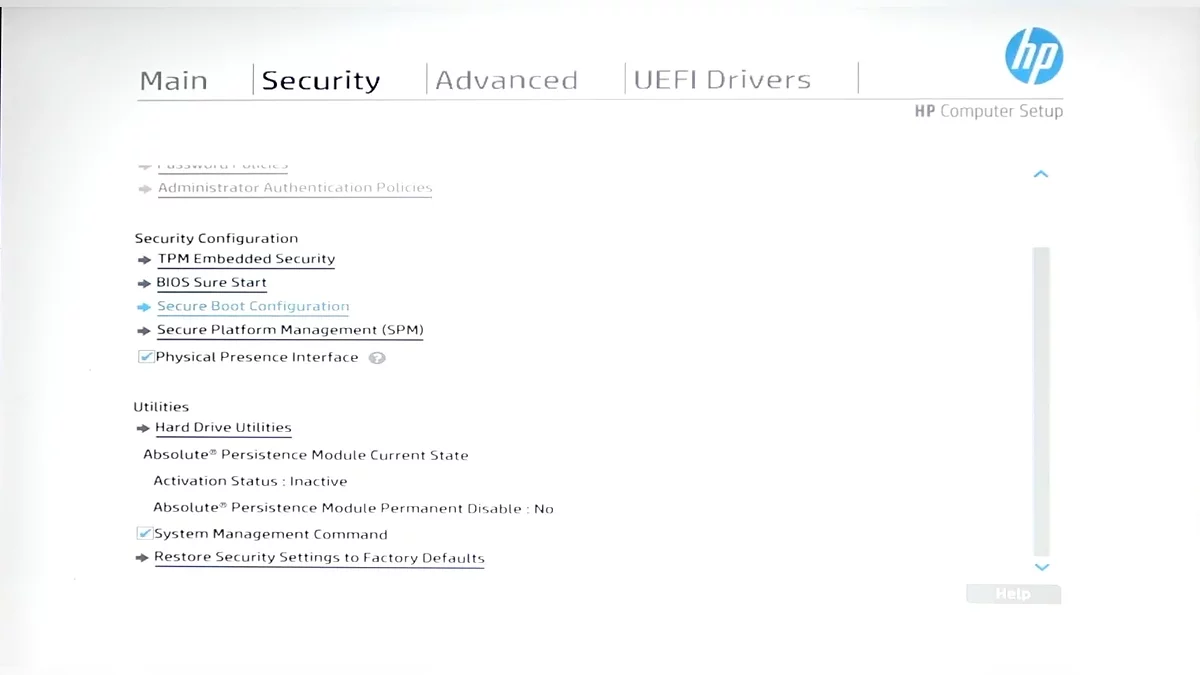Viewport: 1200px width, 675px height.
Task: Toggle the System Management Command checkbox
Action: (145, 534)
